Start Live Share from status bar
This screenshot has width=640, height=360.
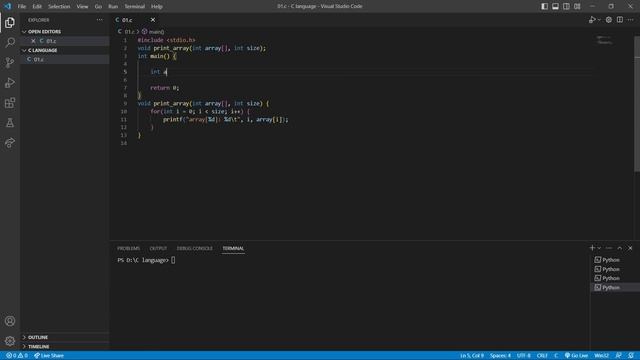pos(49,356)
